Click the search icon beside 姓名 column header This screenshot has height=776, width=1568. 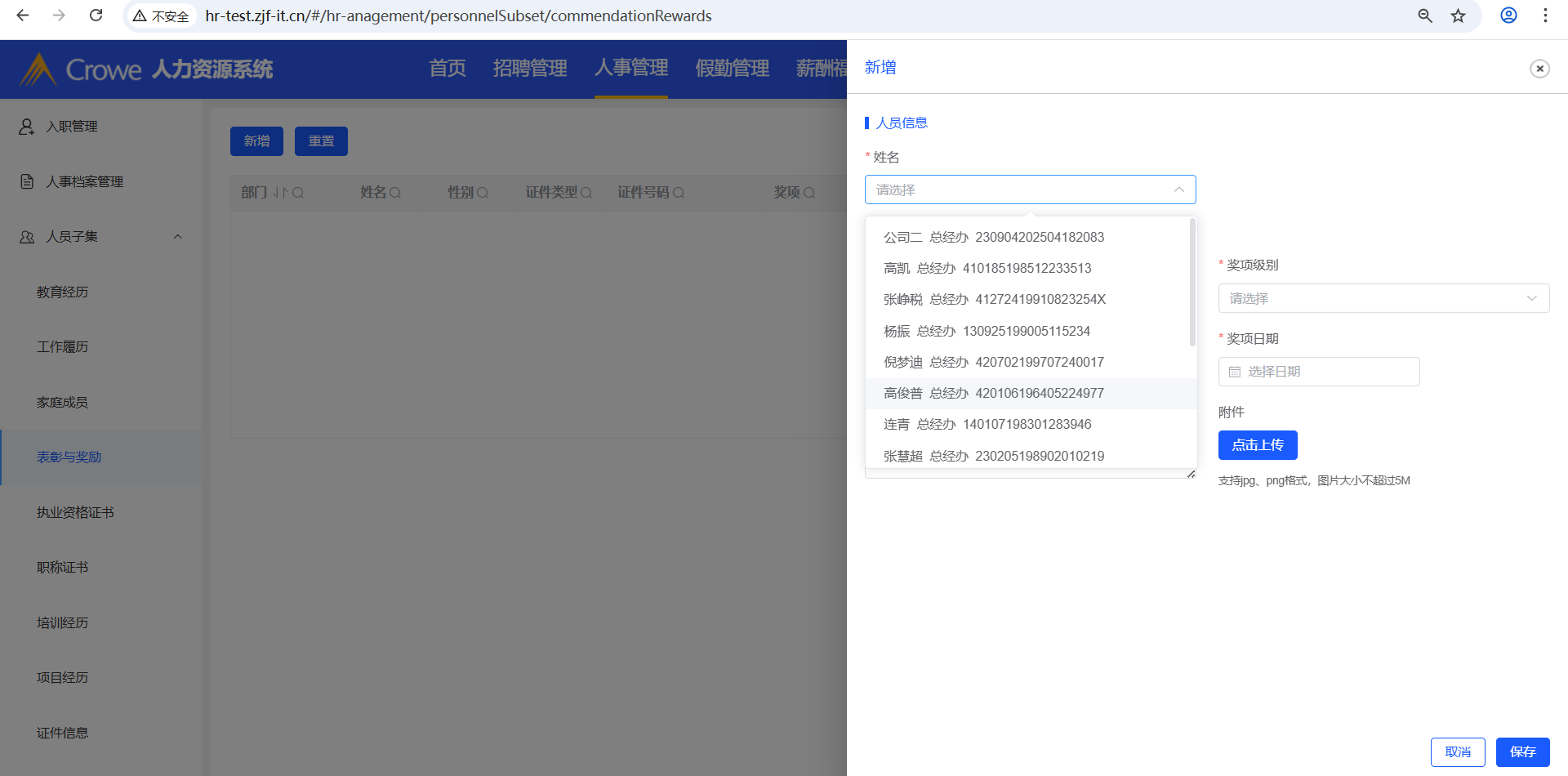pos(395,193)
